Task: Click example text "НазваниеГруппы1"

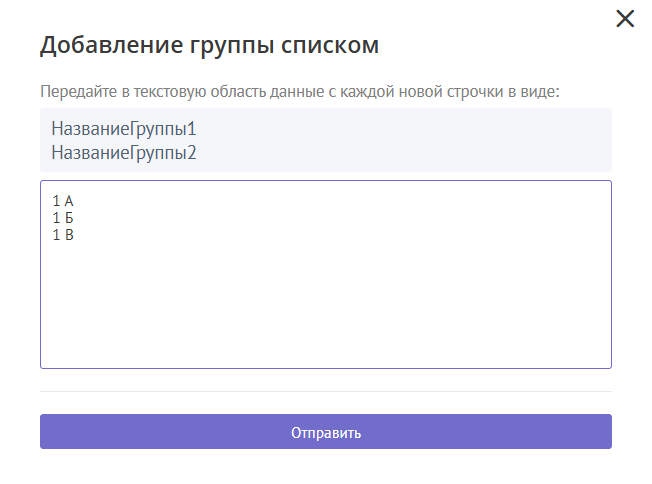Action: click(x=124, y=129)
